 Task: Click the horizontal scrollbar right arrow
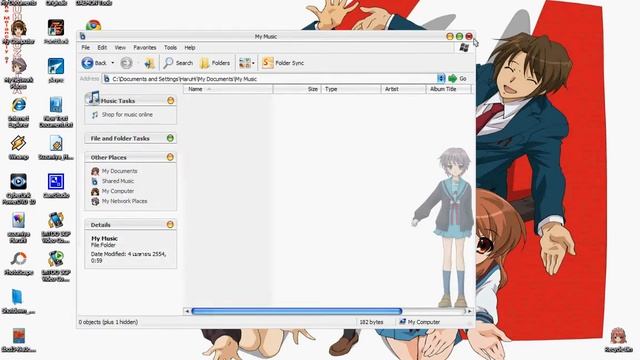469,311
